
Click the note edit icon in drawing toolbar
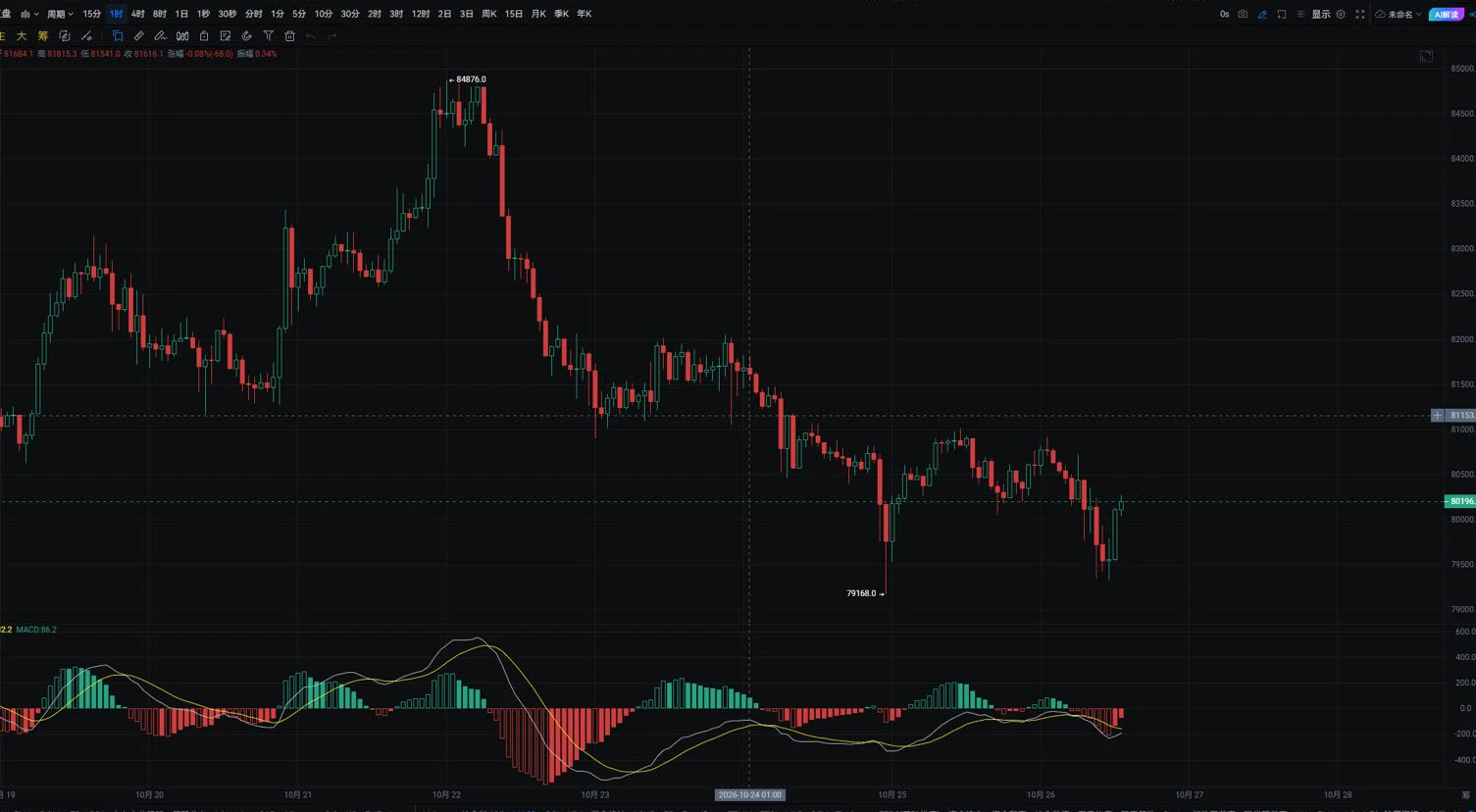(226, 36)
